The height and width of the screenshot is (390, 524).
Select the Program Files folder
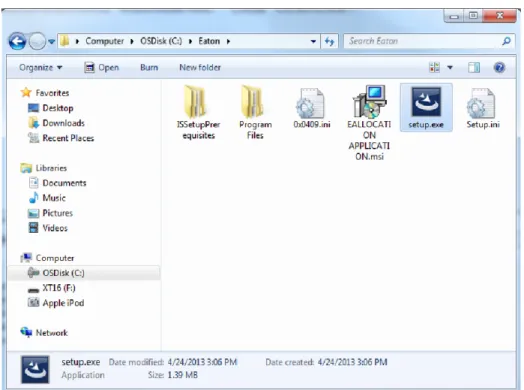point(255,112)
